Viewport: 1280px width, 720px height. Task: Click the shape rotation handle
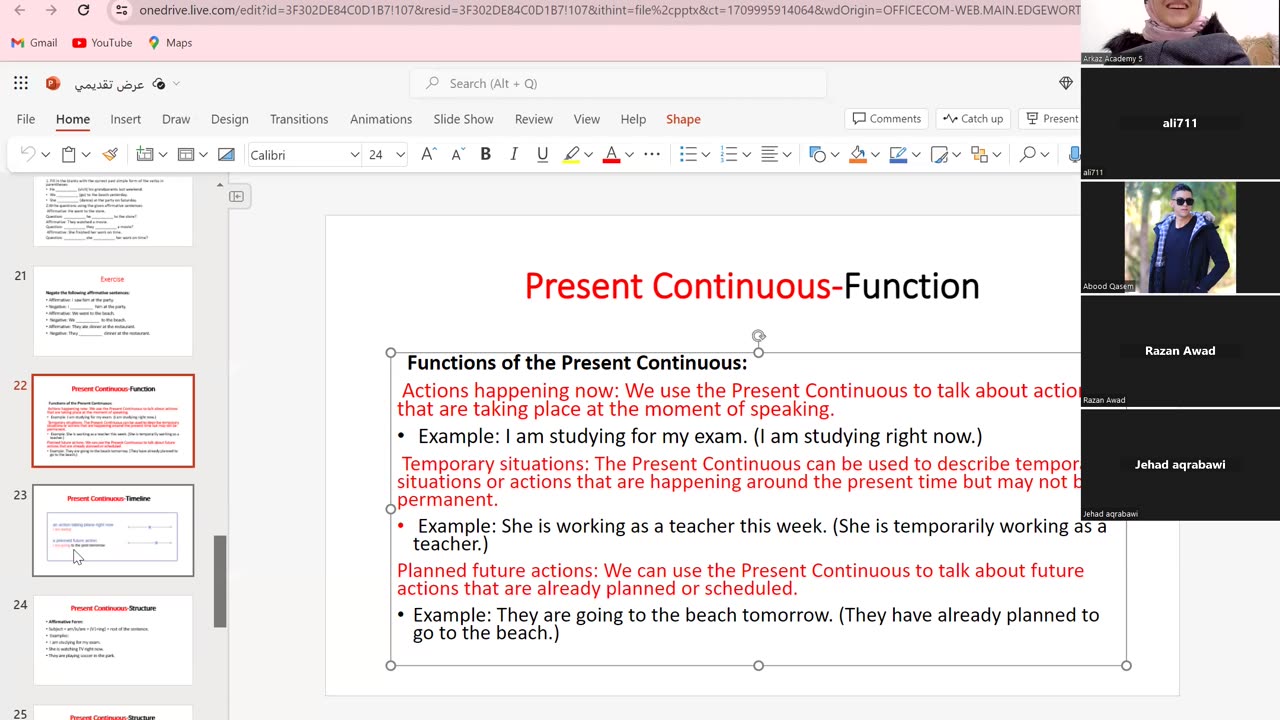coord(758,336)
